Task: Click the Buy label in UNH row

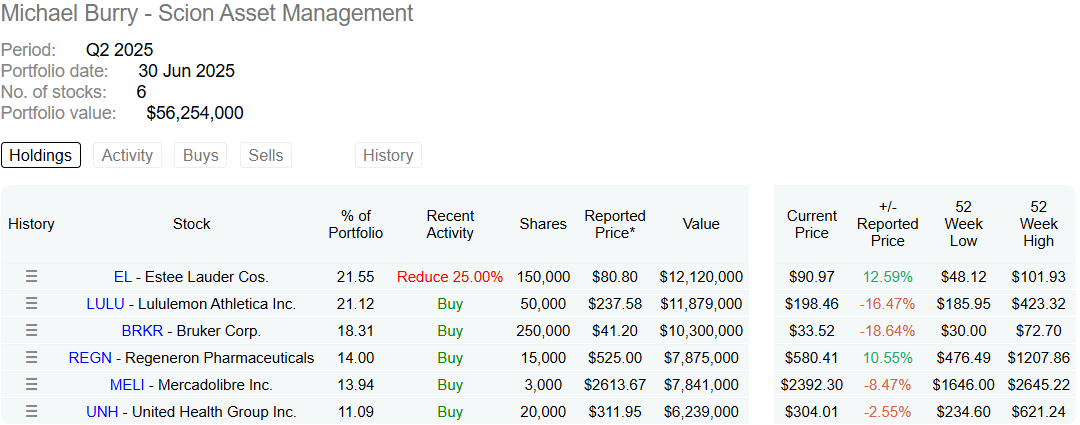Action: 450,412
